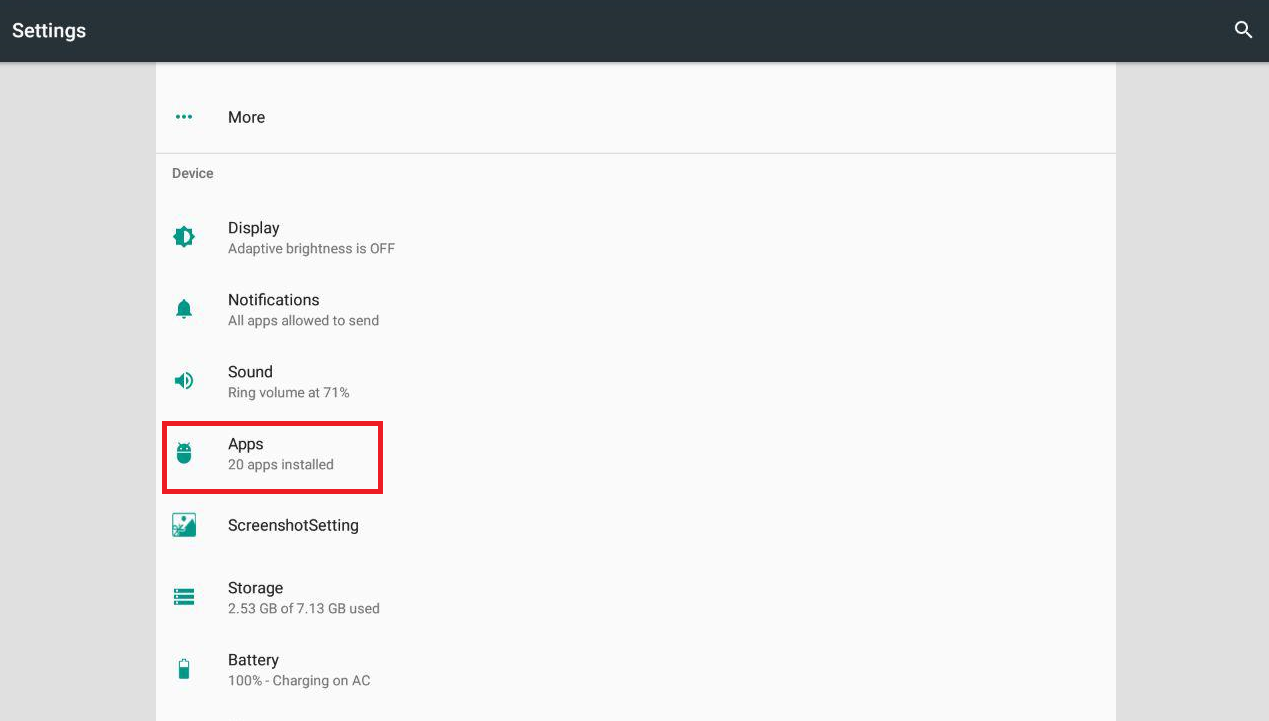Open search with the magnifier icon

(x=1243, y=30)
